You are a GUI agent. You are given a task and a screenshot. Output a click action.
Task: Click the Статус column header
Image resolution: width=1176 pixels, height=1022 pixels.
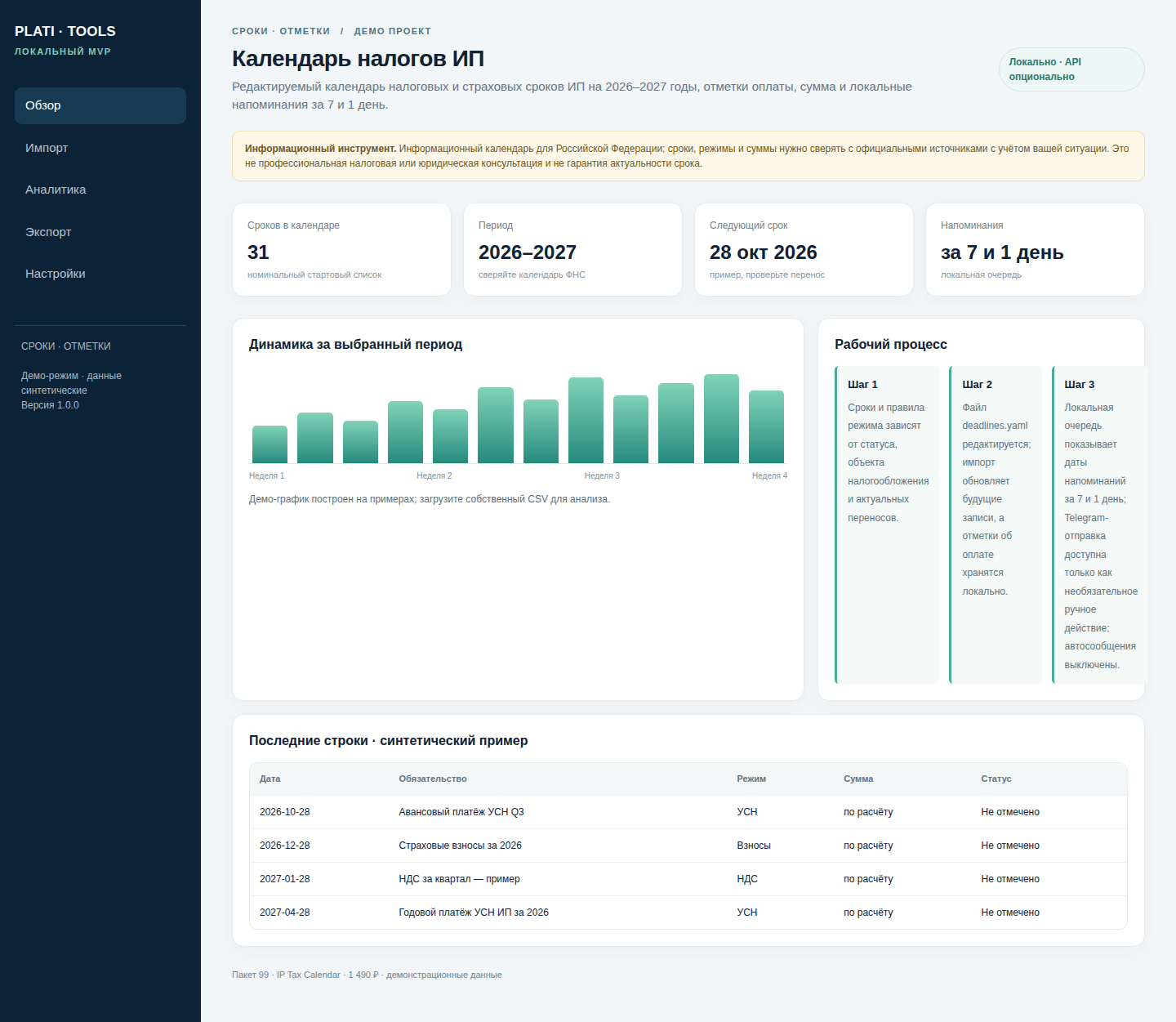tap(996, 779)
